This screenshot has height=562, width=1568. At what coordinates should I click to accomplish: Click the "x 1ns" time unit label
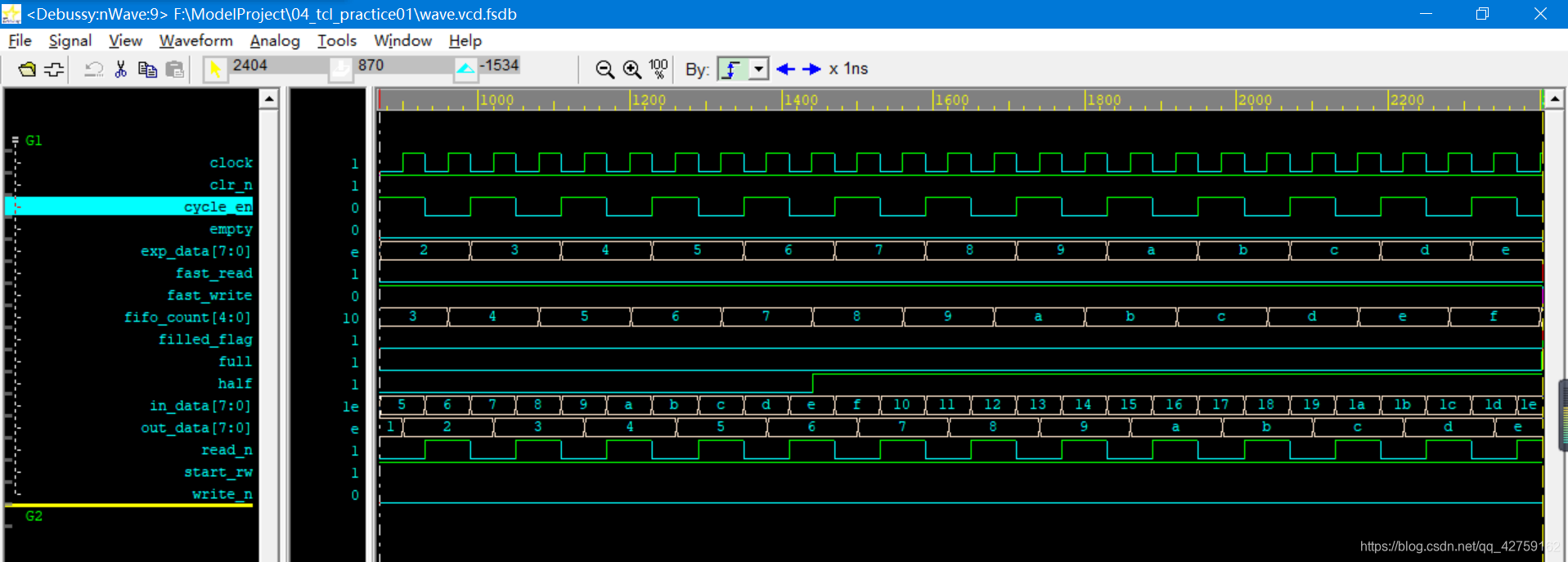pos(848,70)
